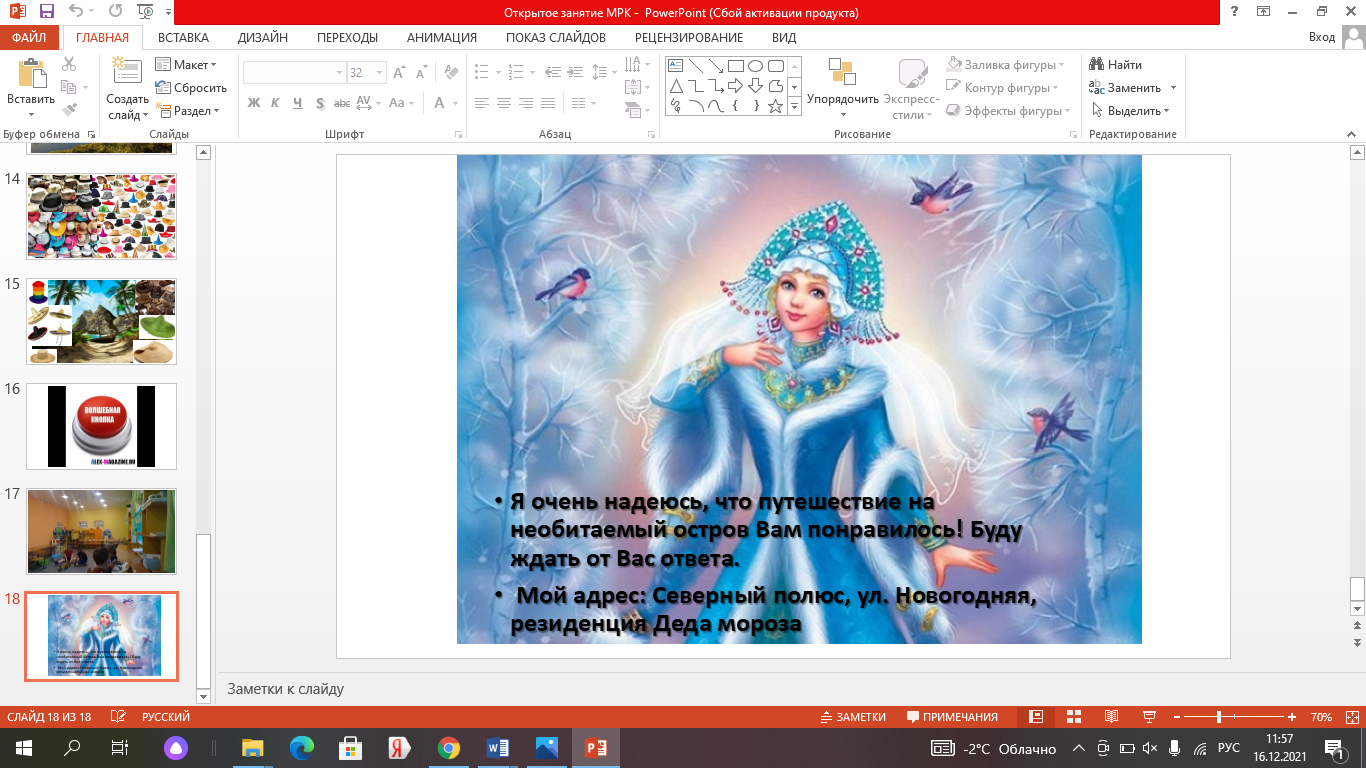Start slideshow from status bar icon
This screenshot has height=768, width=1366.
click(1147, 717)
